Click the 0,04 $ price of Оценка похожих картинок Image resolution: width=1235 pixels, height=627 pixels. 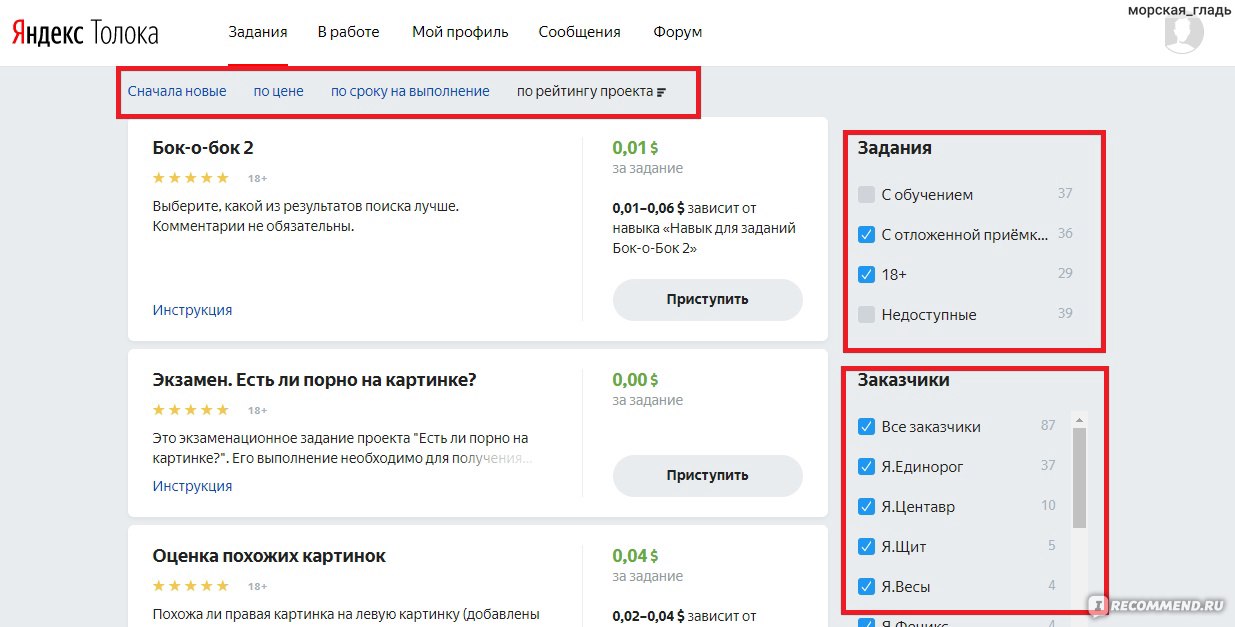point(636,556)
